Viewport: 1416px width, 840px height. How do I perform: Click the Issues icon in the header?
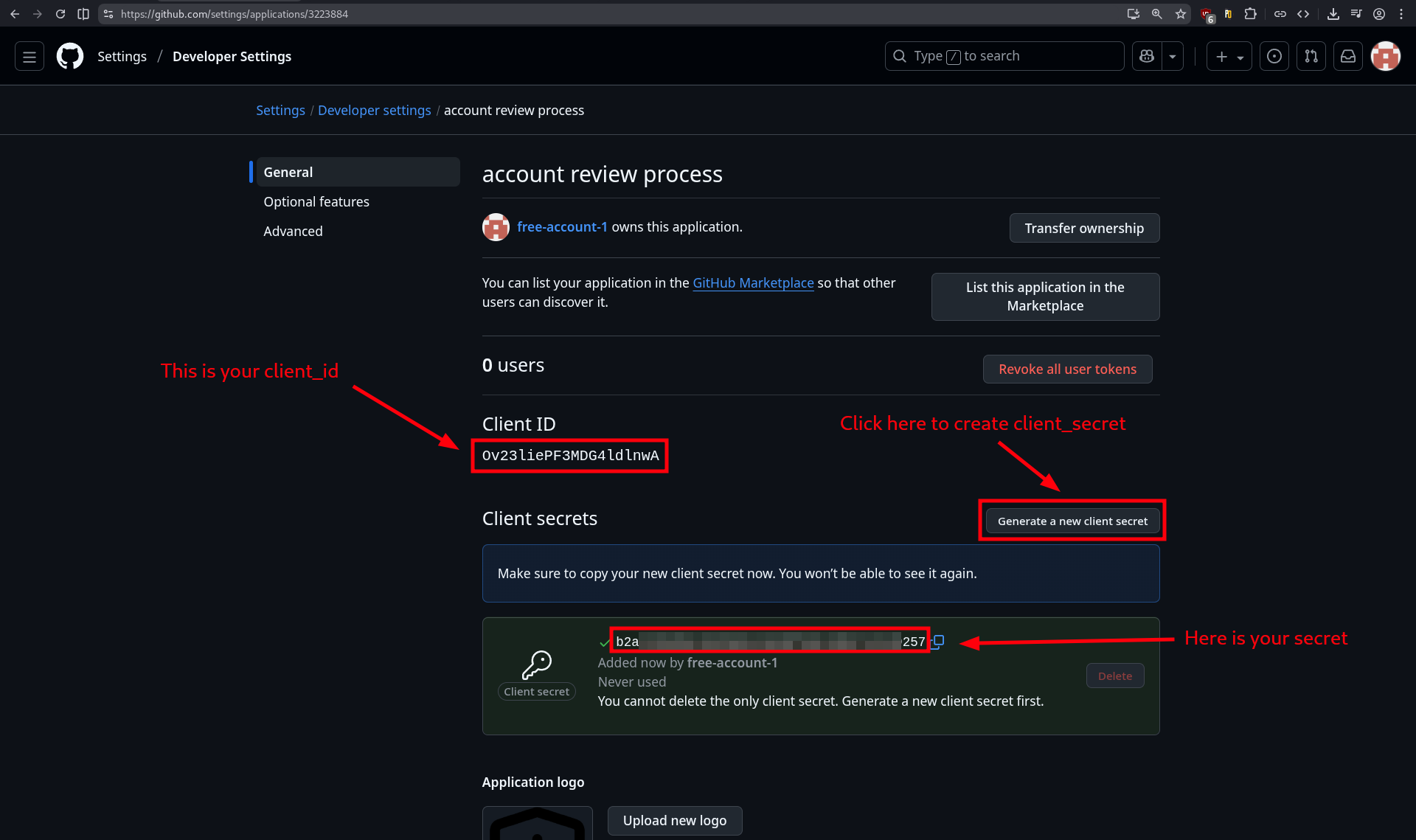click(1274, 56)
